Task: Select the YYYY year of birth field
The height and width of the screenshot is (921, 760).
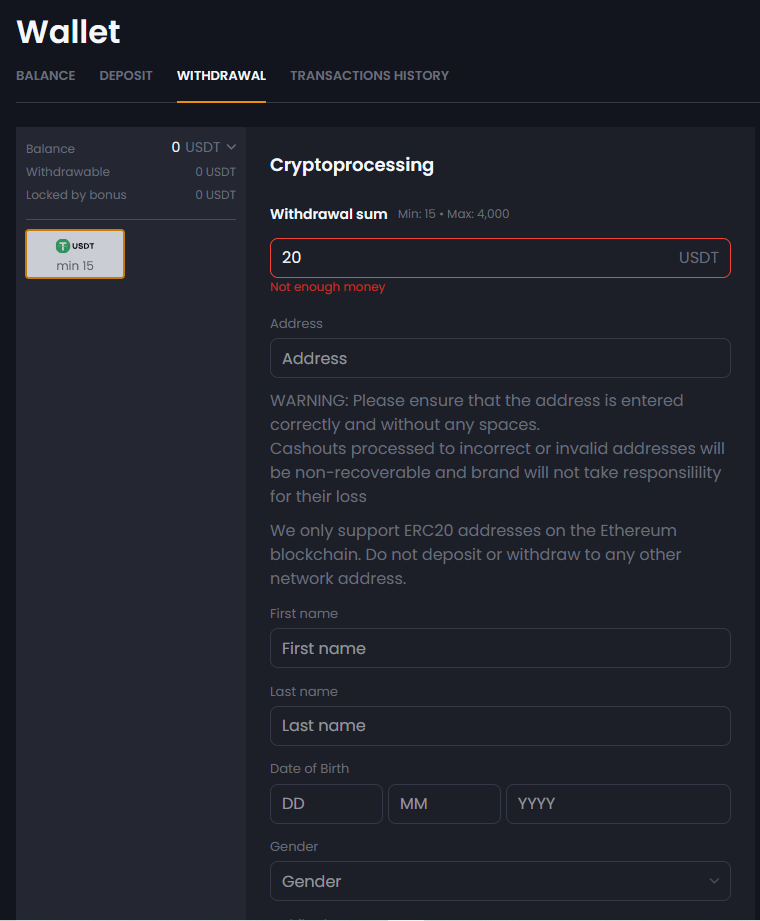Action: tap(618, 804)
